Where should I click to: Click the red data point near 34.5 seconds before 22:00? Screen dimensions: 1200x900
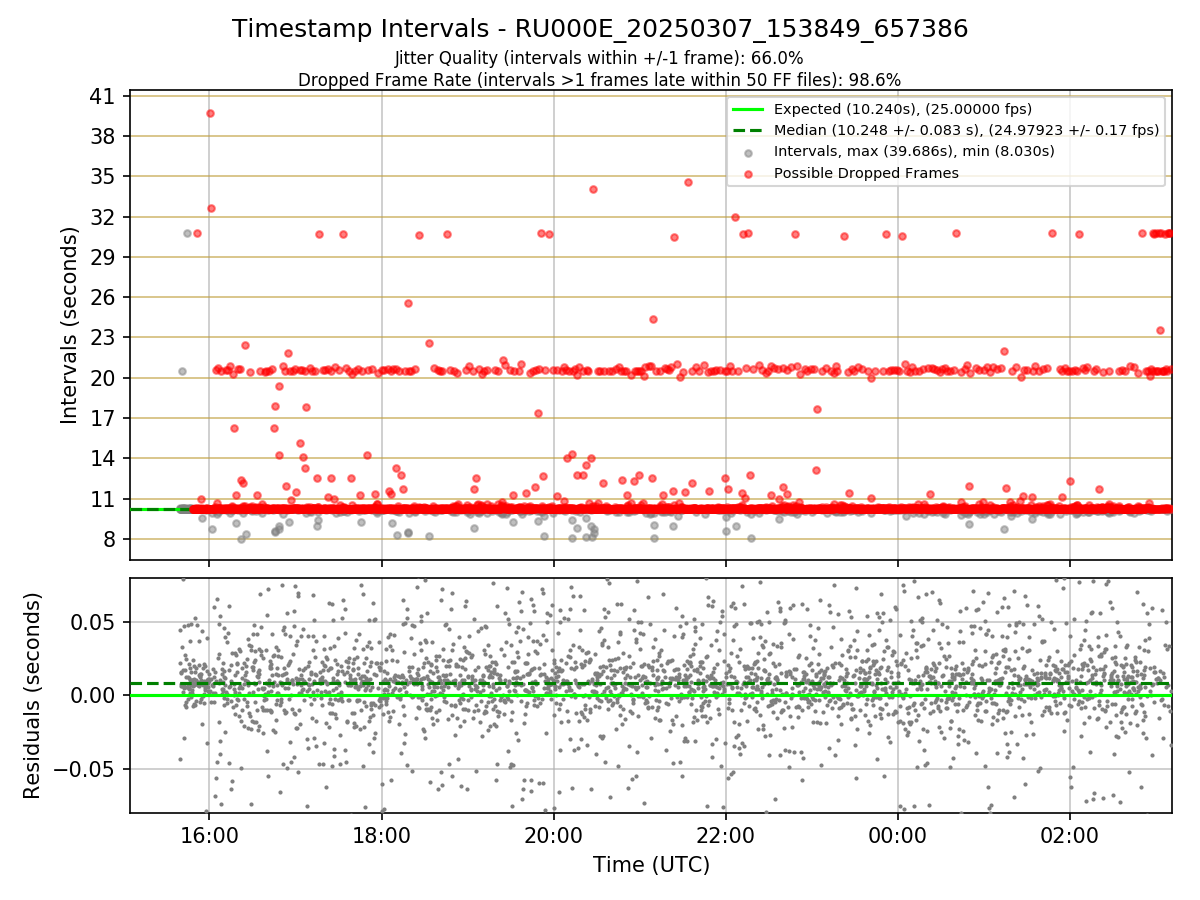688,182
